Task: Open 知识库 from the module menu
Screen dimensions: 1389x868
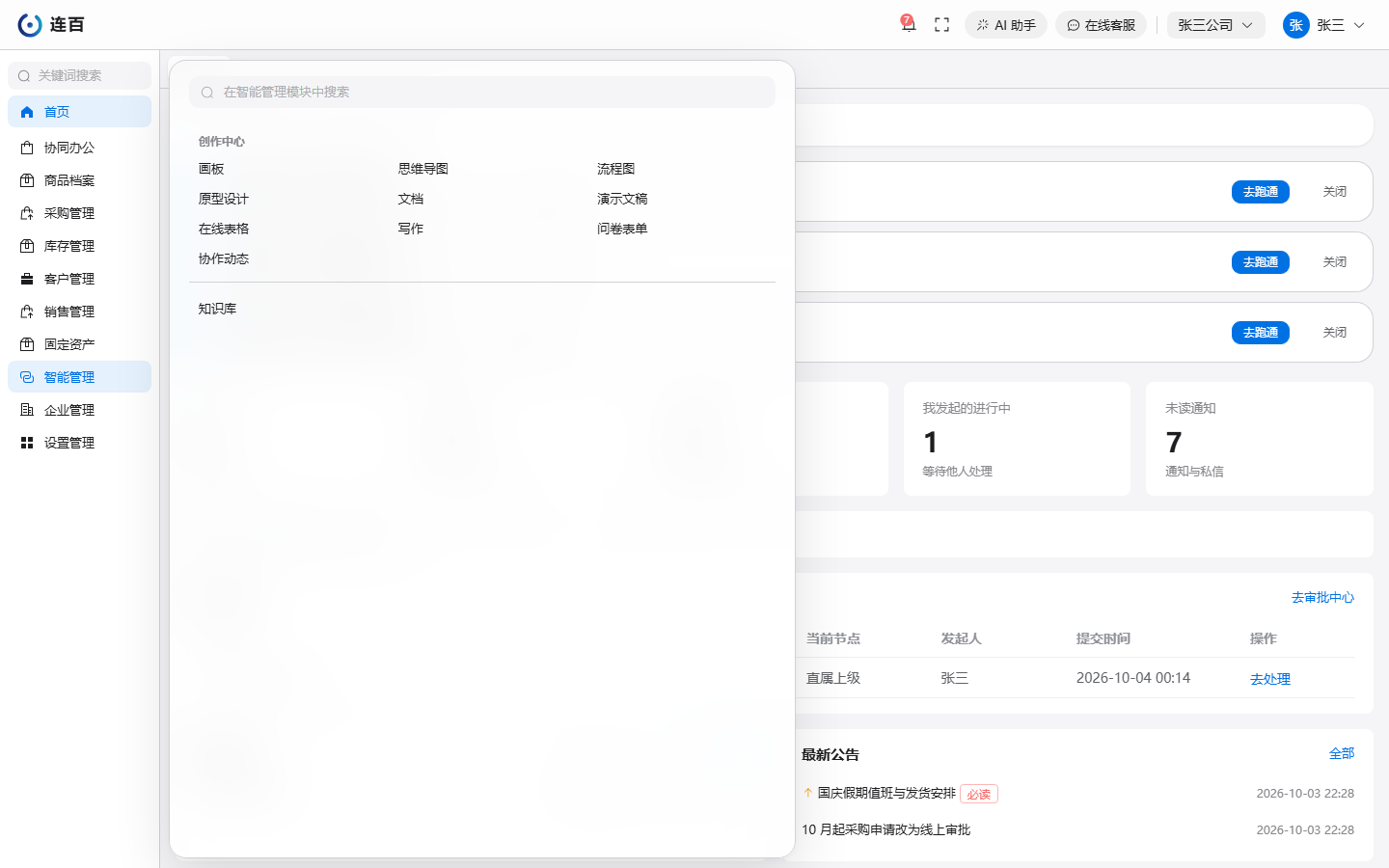Action: 217,309
